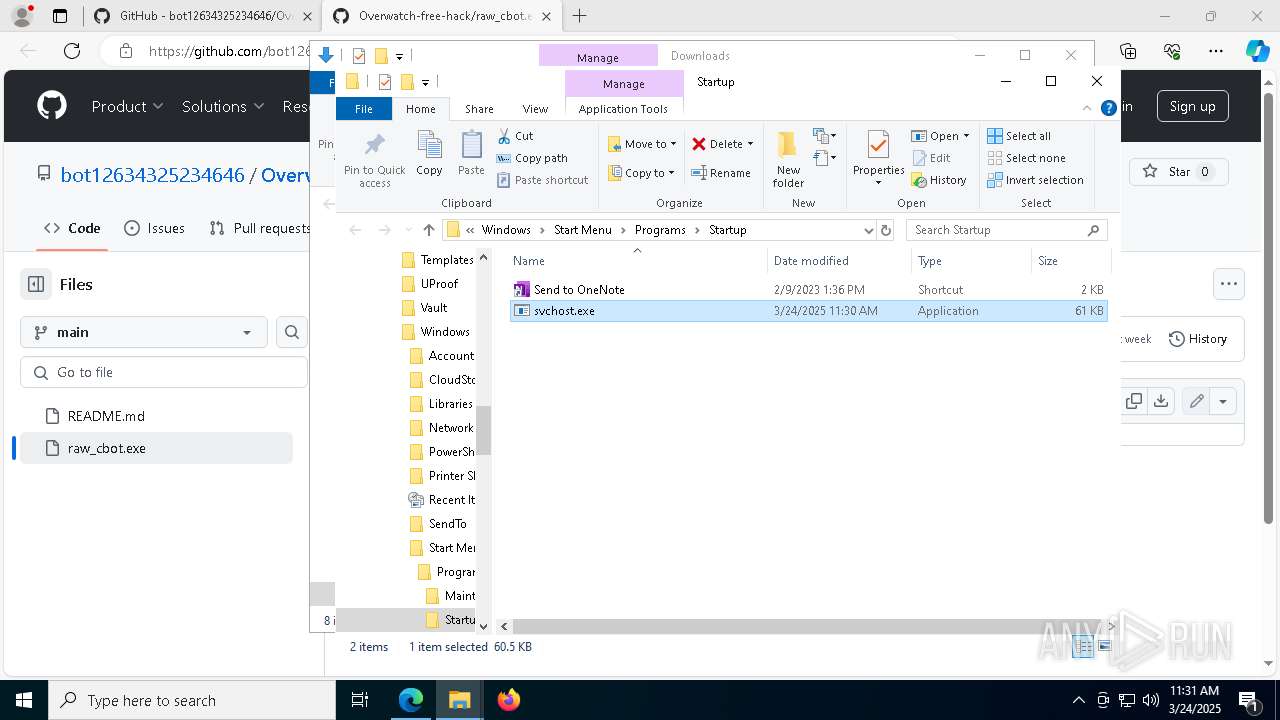Switch to large icons view
Viewport: 1280px width, 720px height.
(x=1105, y=647)
